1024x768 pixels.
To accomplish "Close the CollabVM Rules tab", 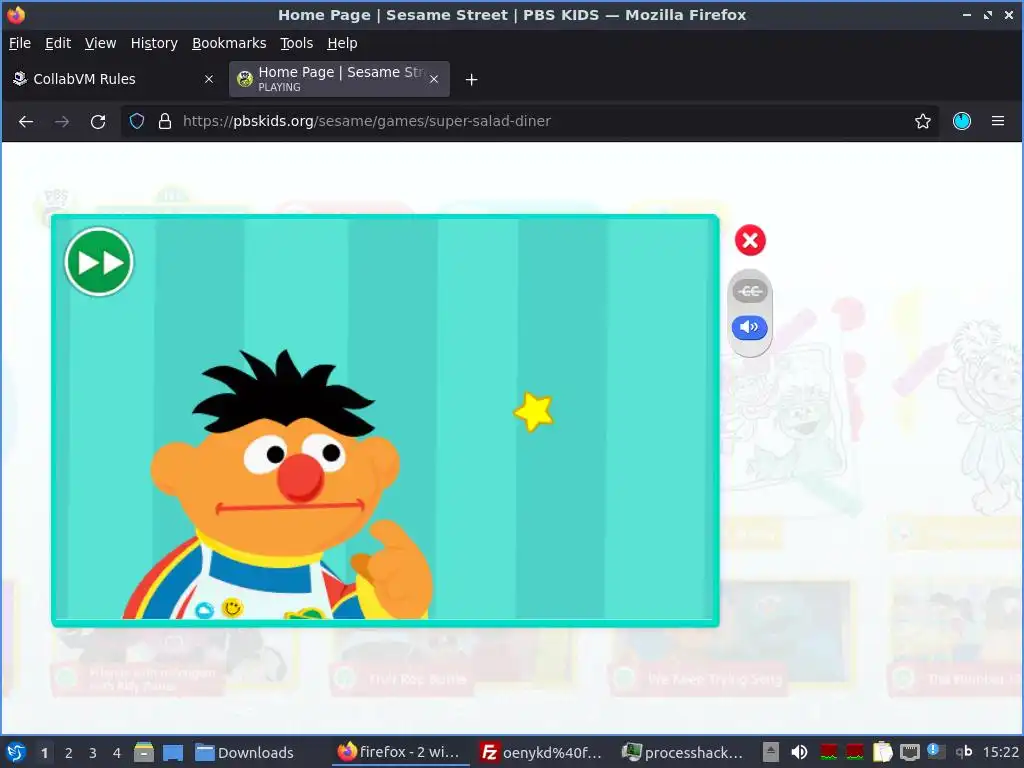I will click(209, 79).
